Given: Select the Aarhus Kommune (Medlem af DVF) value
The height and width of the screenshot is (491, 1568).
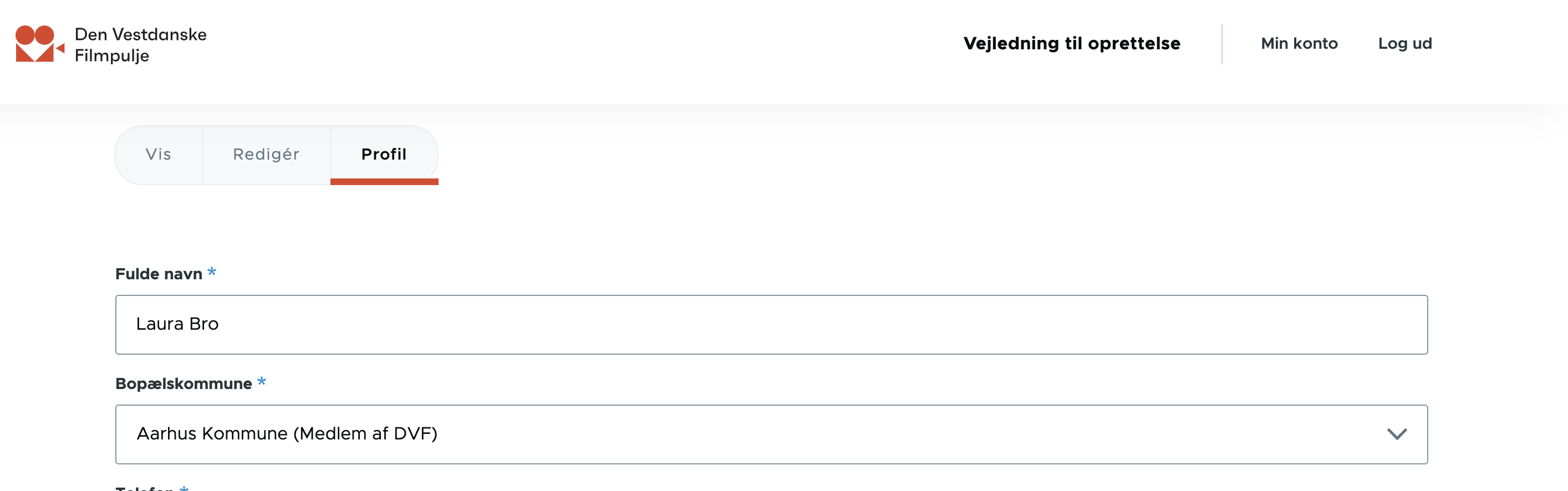Looking at the screenshot, I should click(287, 434).
